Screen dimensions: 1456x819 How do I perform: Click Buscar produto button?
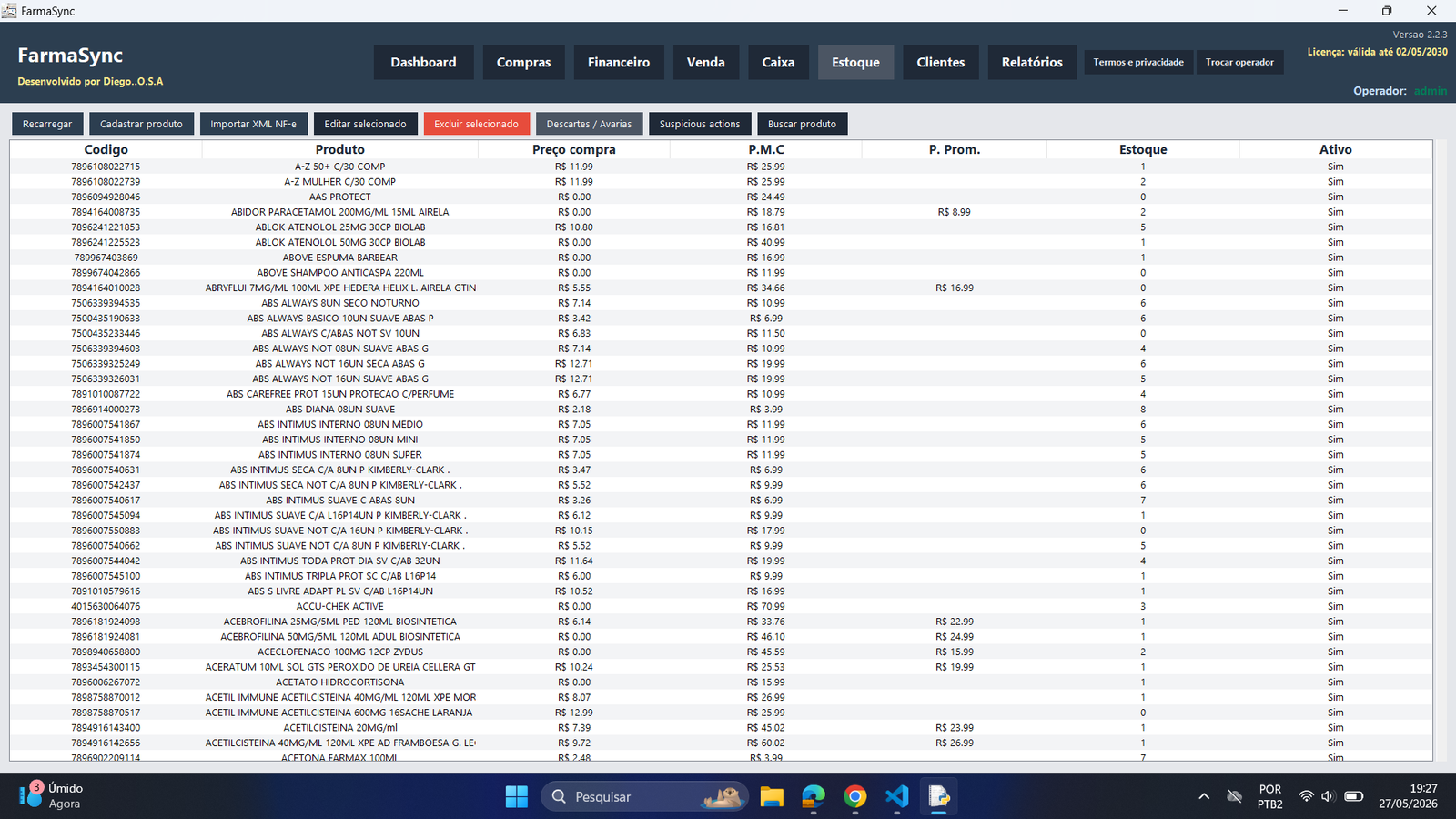(802, 124)
